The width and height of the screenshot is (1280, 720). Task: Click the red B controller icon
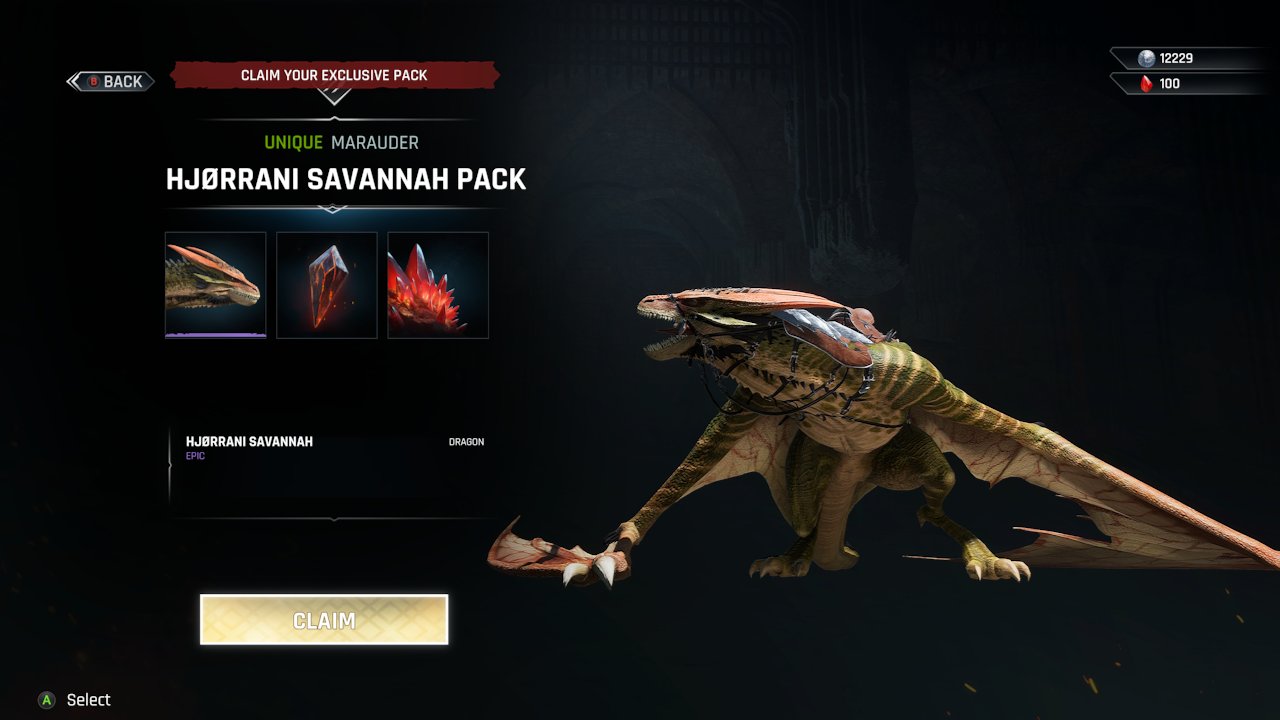click(x=95, y=81)
